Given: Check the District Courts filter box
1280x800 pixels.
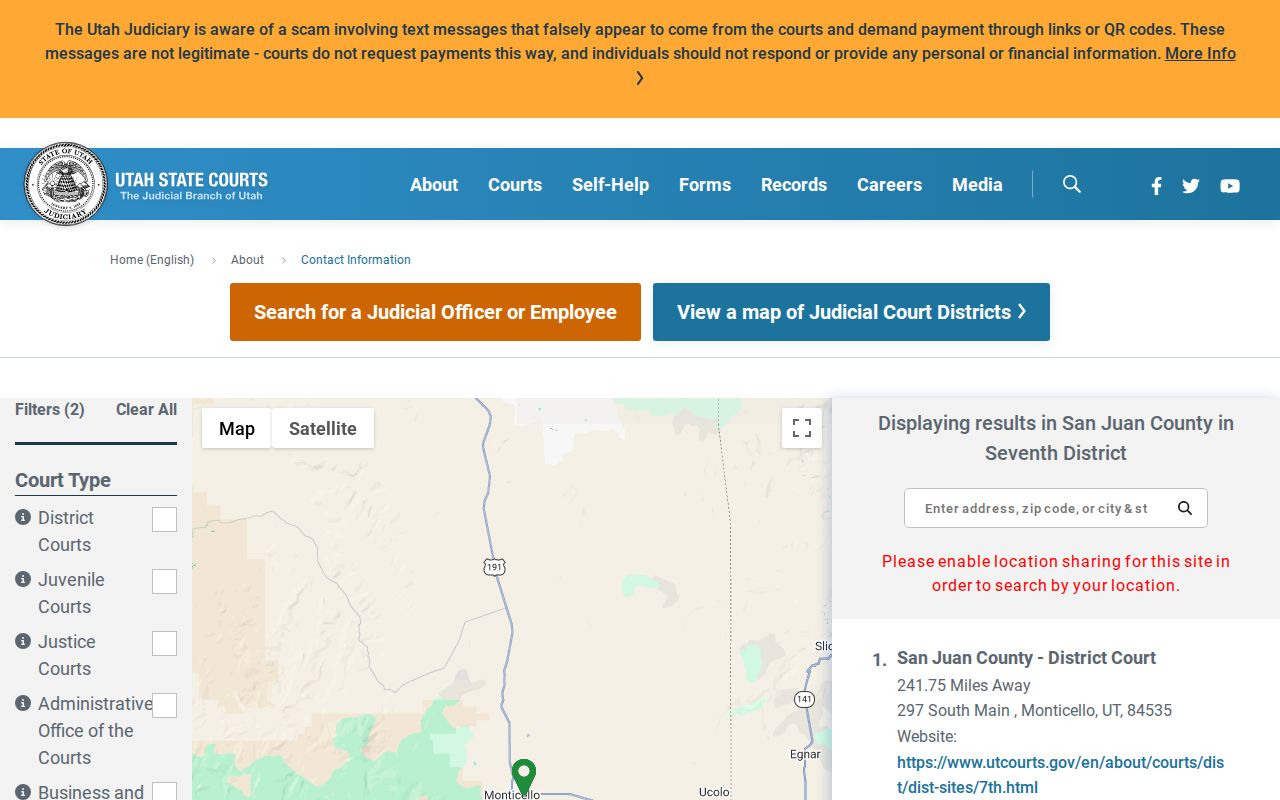Looking at the screenshot, I should pos(164,519).
